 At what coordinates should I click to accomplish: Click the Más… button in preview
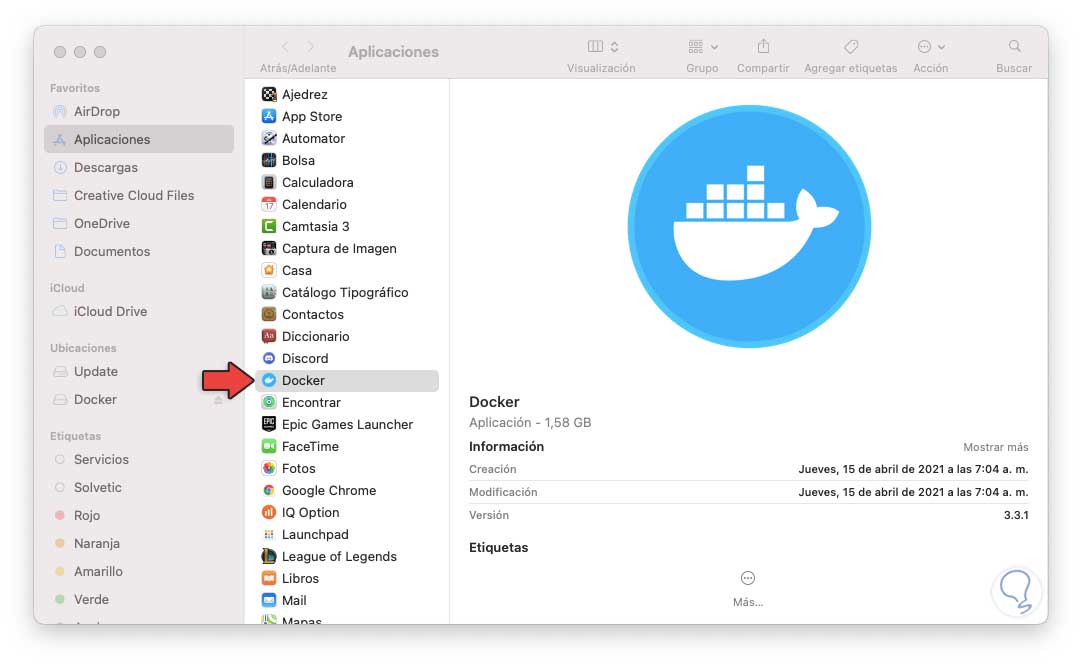click(748, 589)
